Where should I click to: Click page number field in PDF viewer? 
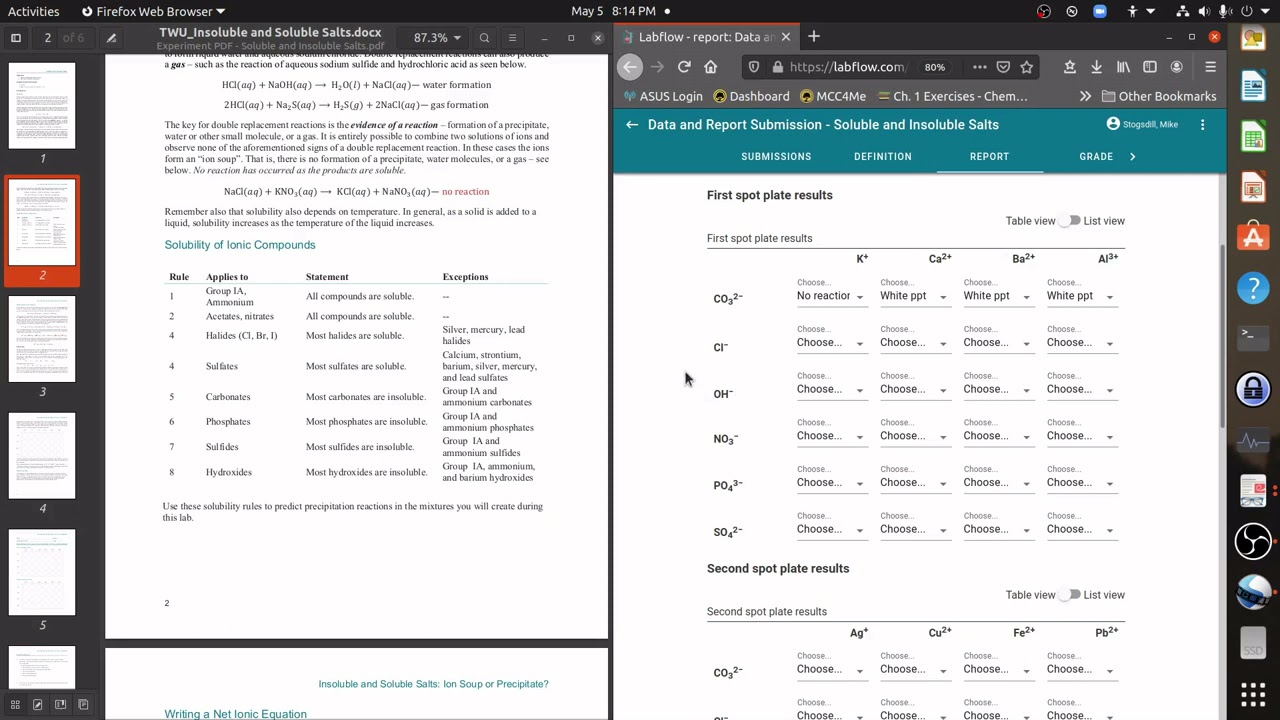pos(47,38)
